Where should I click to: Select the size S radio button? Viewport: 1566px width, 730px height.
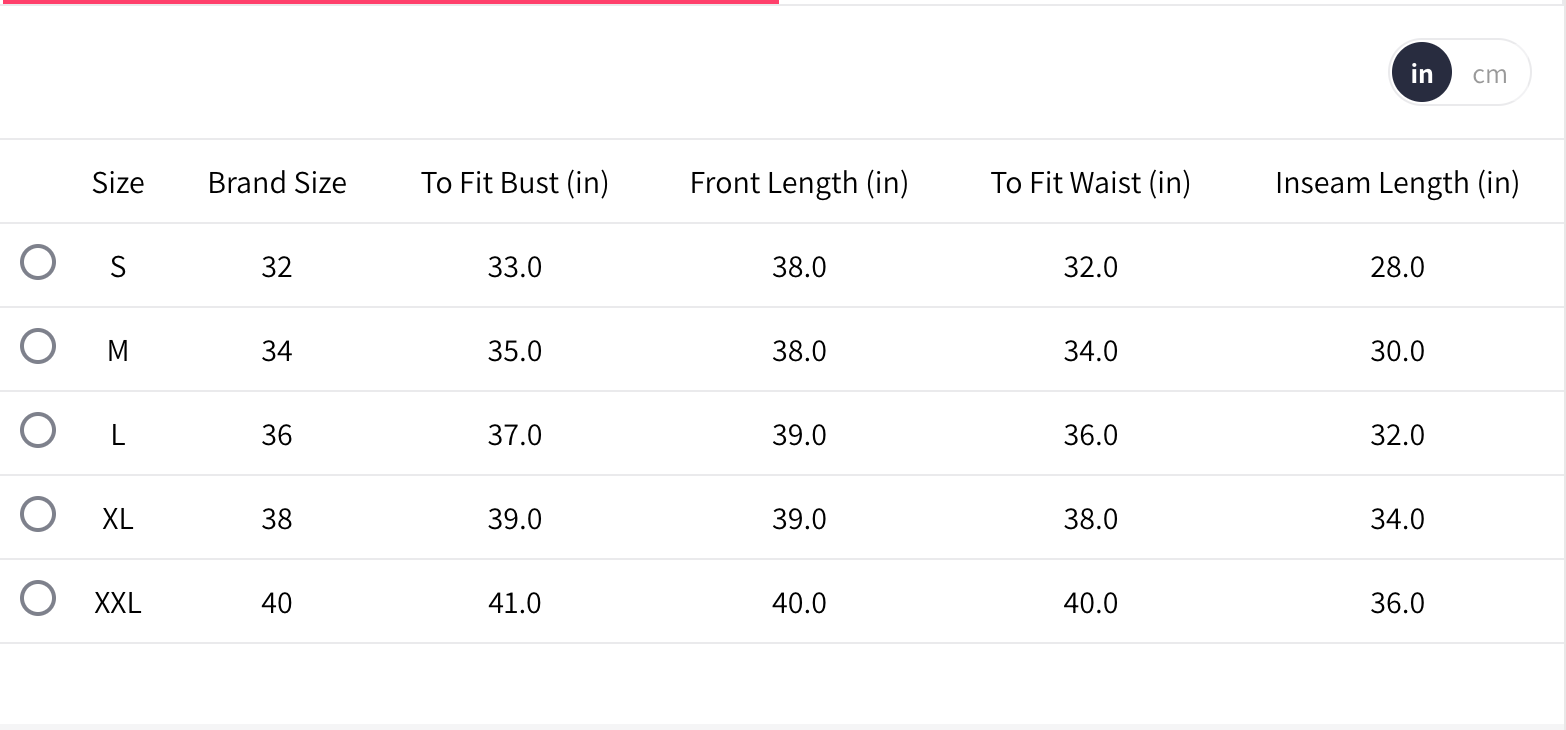pos(38,262)
